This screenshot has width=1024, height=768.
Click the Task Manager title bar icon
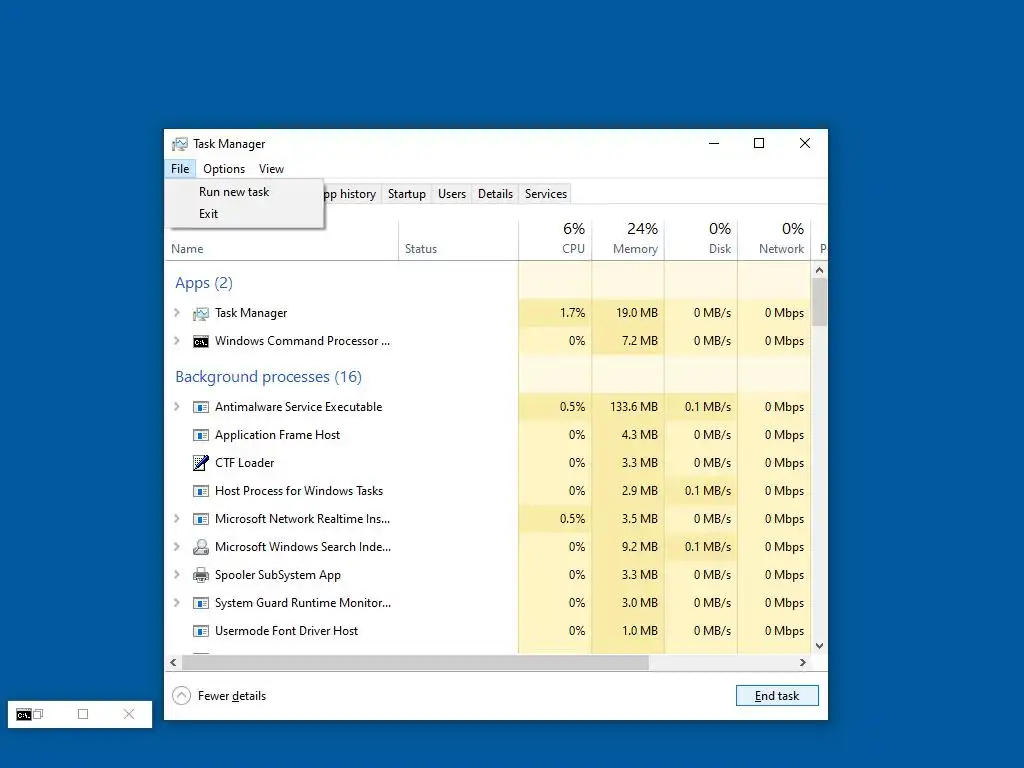[180, 144]
